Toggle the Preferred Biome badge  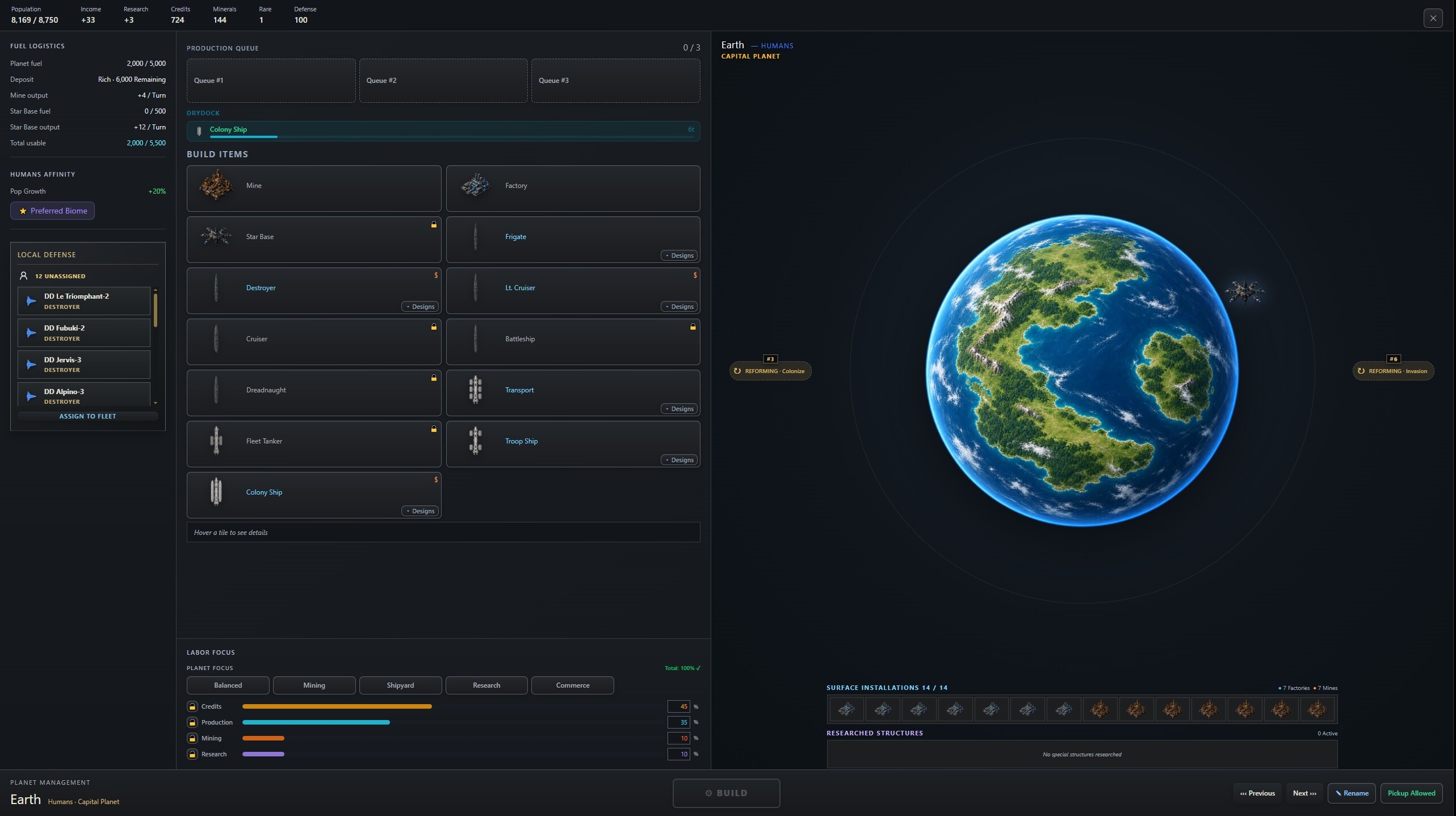point(52,211)
